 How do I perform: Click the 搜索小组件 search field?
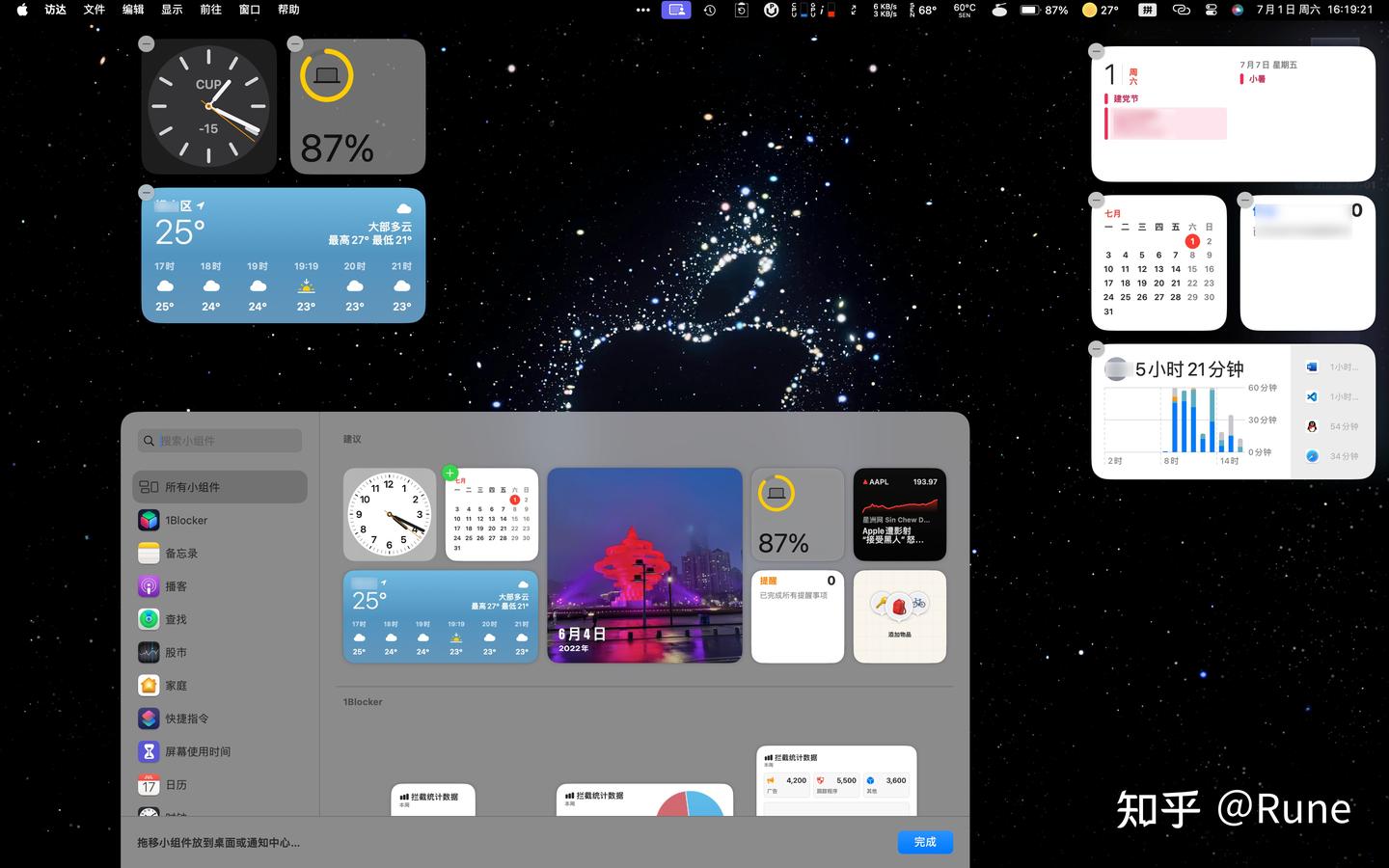click(x=219, y=441)
